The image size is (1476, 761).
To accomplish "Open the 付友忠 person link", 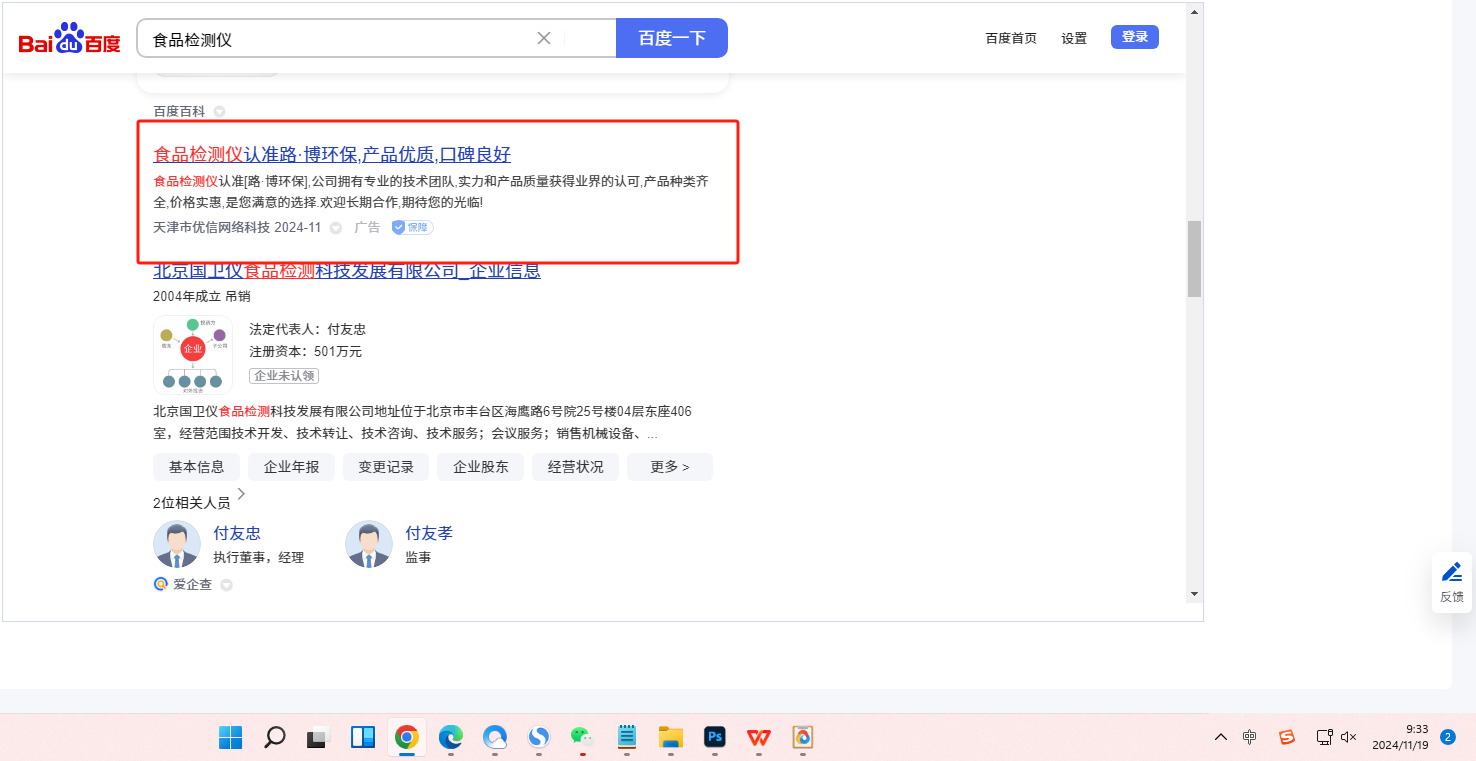I will 237,533.
